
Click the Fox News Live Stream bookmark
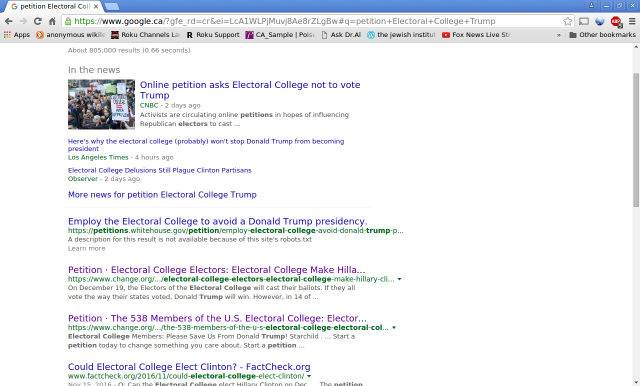(x=476, y=35)
